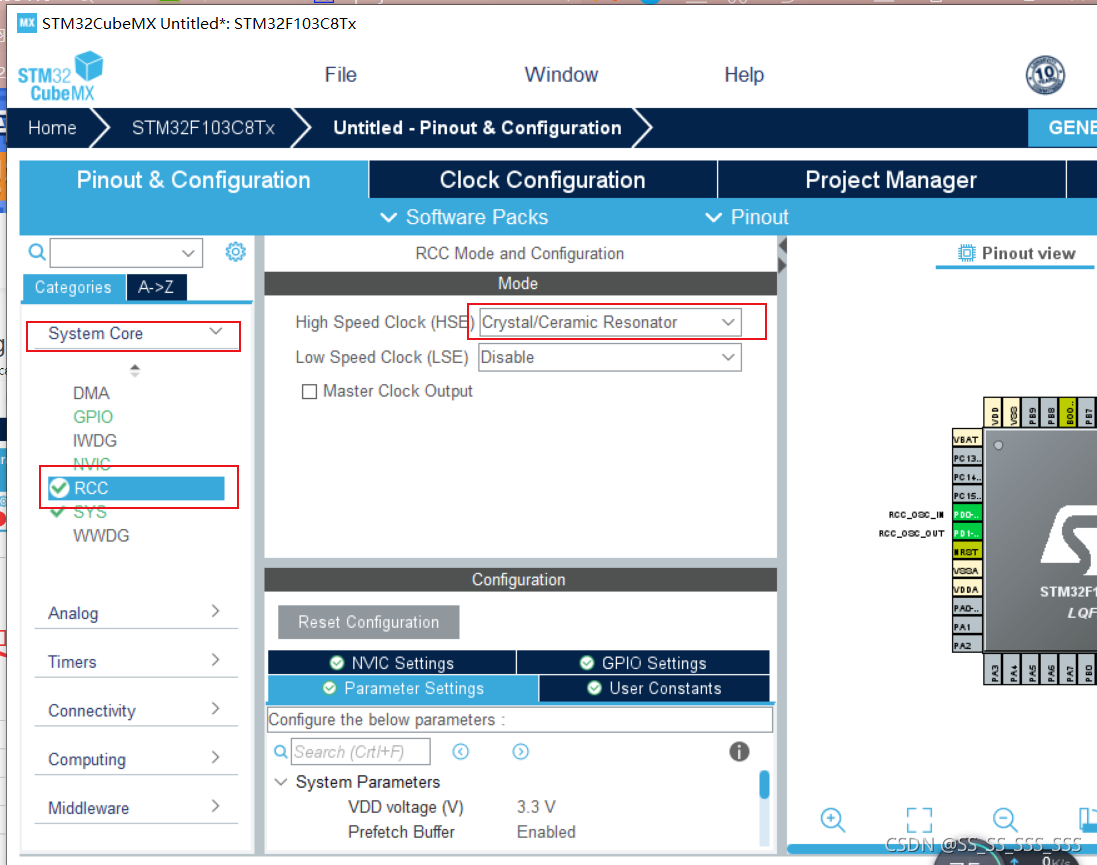Click the 10 years anniversary badge icon
Screen dimensions: 1097x865
coord(1045,75)
